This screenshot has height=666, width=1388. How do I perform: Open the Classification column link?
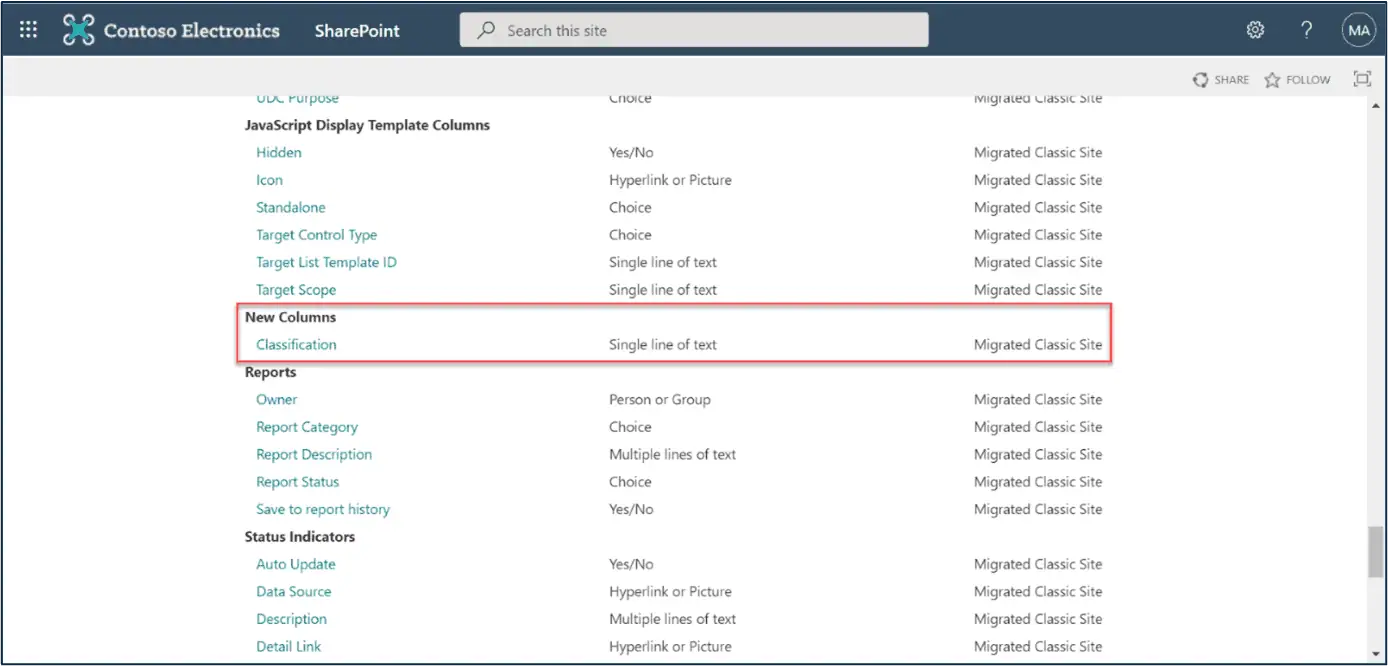(x=296, y=344)
